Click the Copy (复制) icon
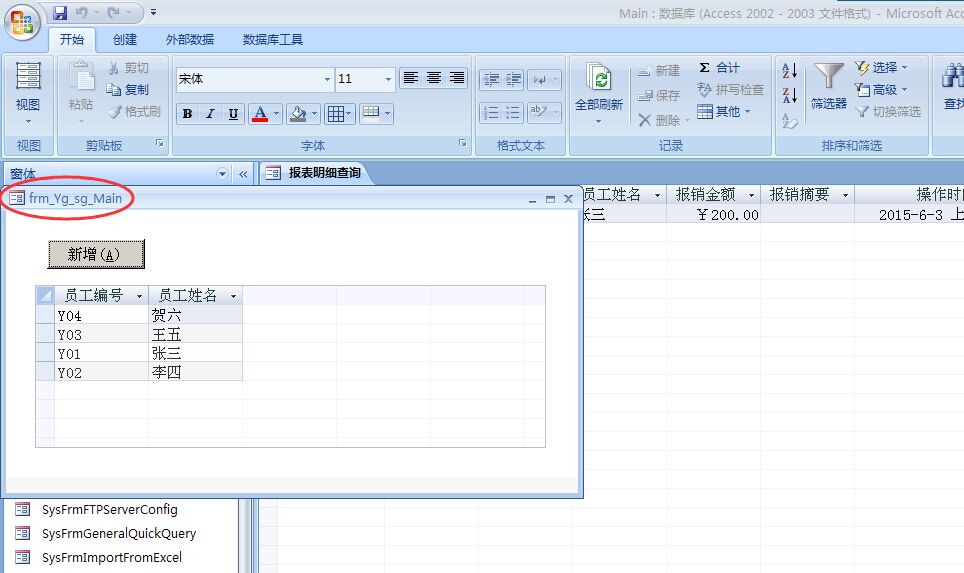964x573 pixels. tap(115, 90)
